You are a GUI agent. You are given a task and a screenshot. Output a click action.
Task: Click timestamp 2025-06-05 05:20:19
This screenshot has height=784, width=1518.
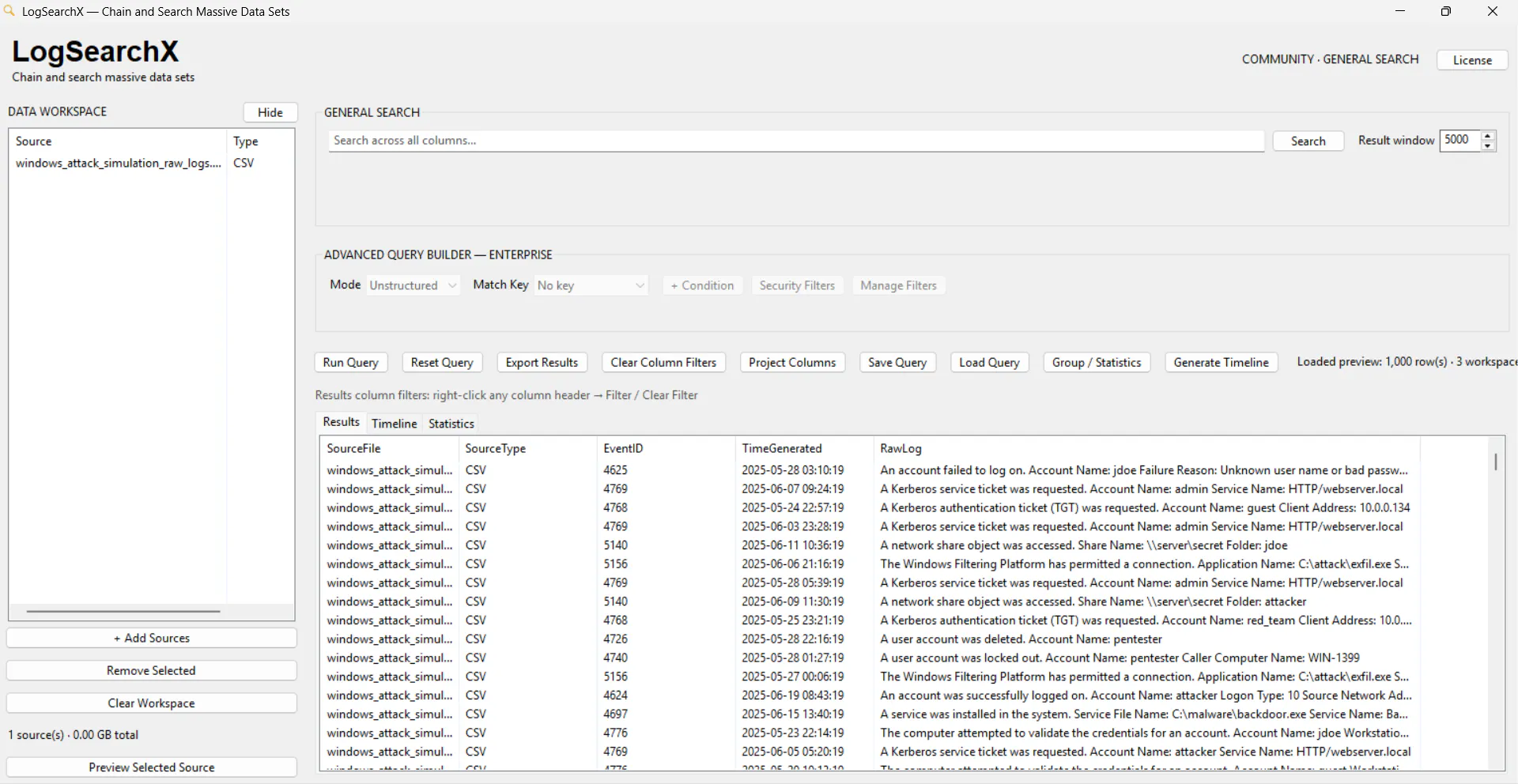click(x=792, y=752)
